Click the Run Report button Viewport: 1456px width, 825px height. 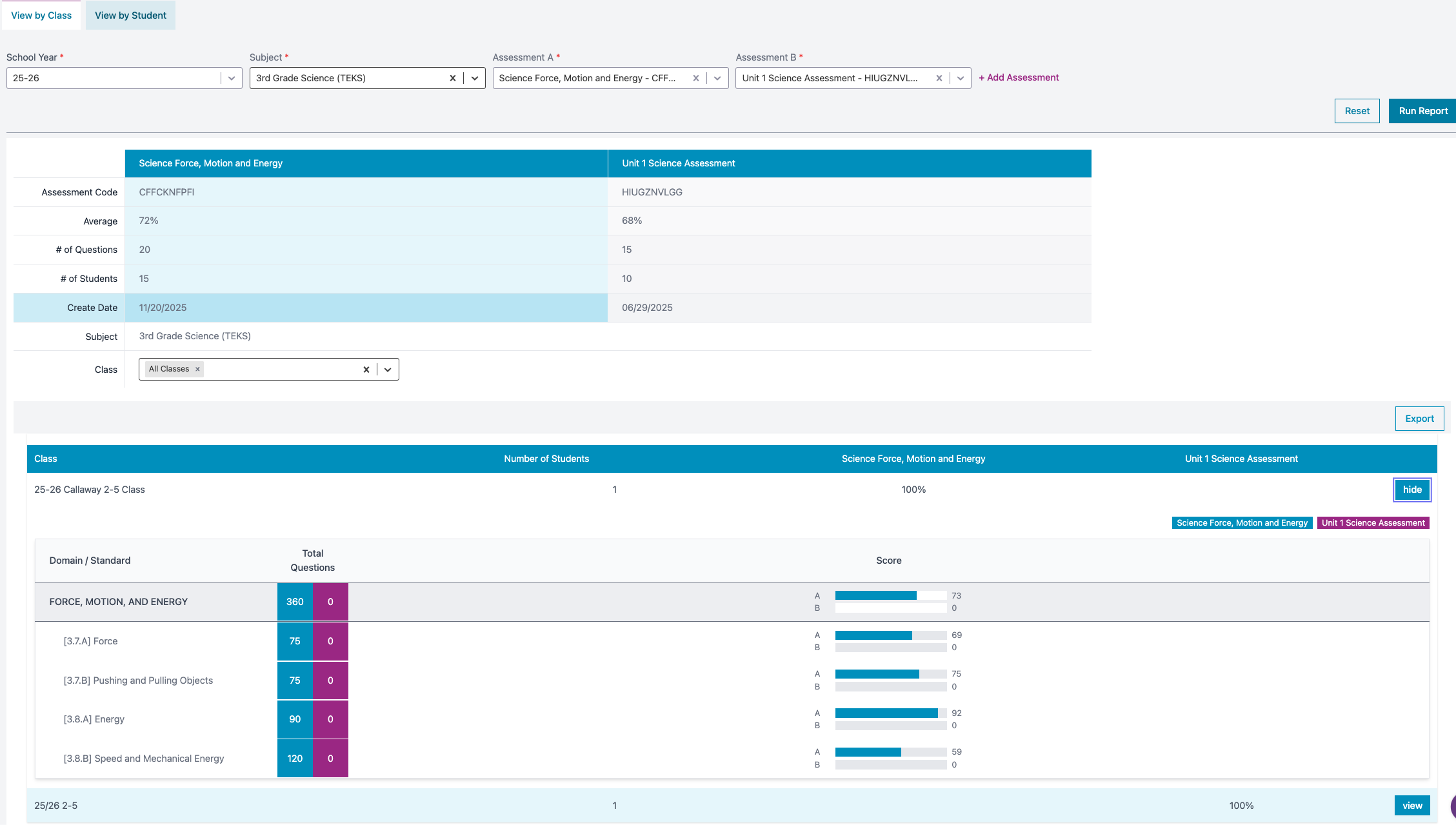(x=1422, y=111)
